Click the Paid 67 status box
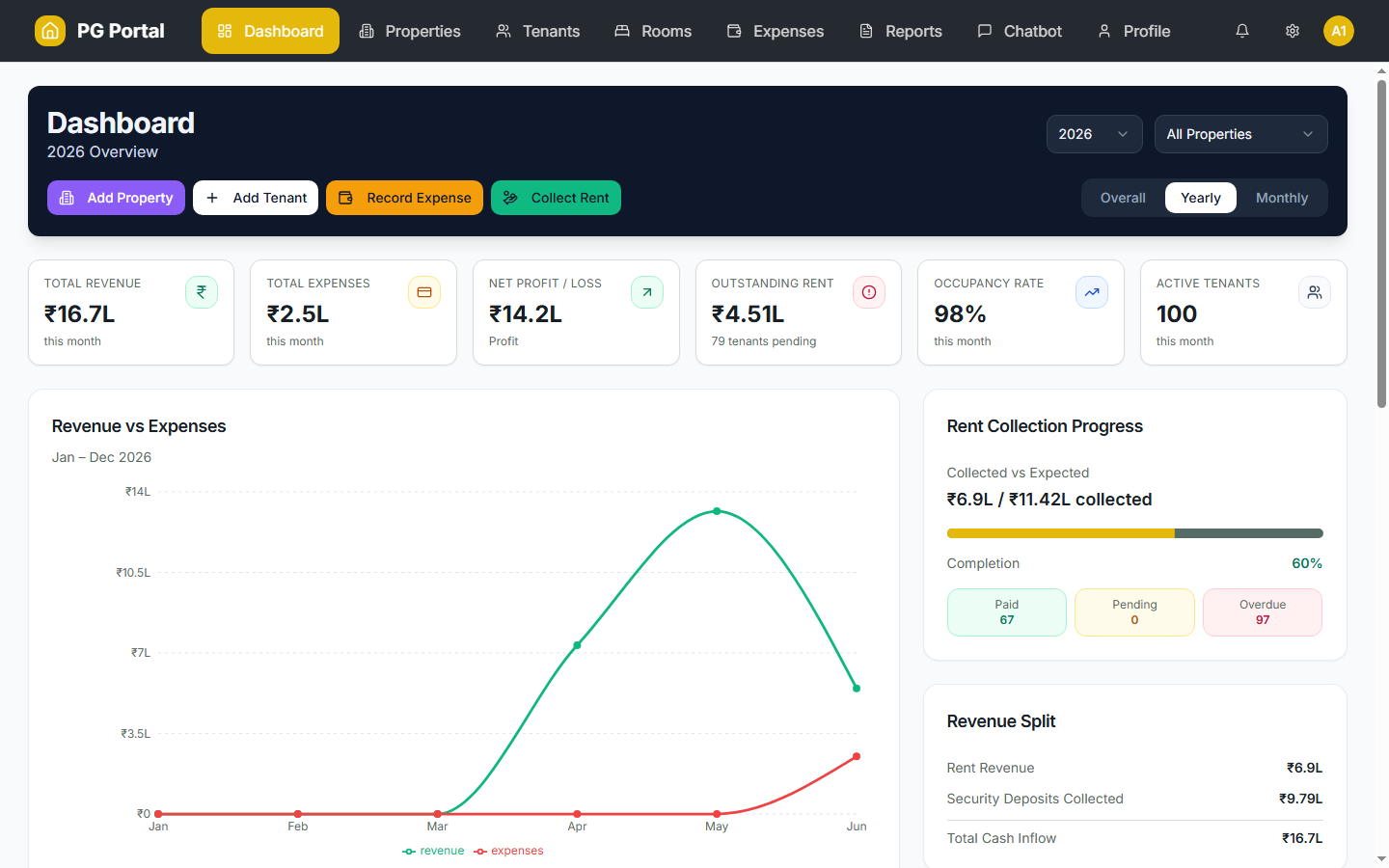This screenshot has height=868, width=1389. point(1007,612)
